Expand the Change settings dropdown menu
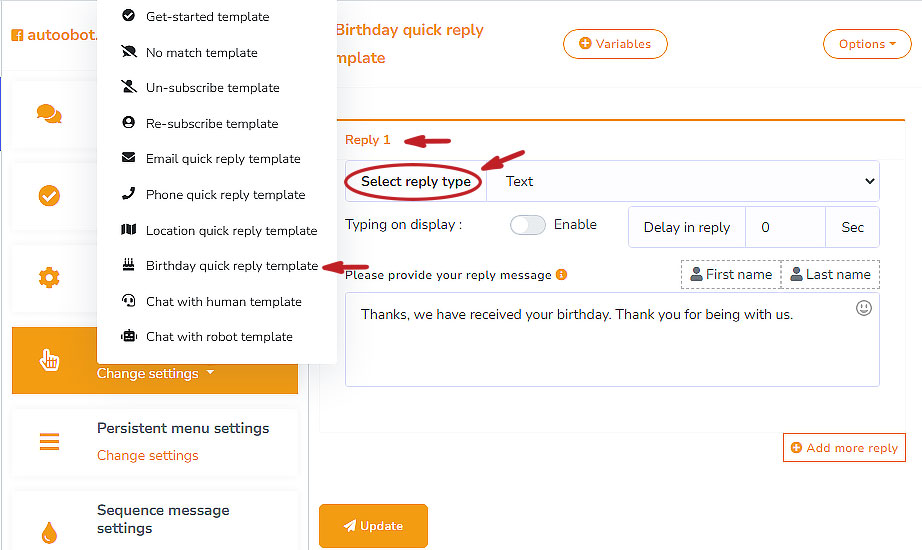Screen dimensions: 922x550 [155, 374]
